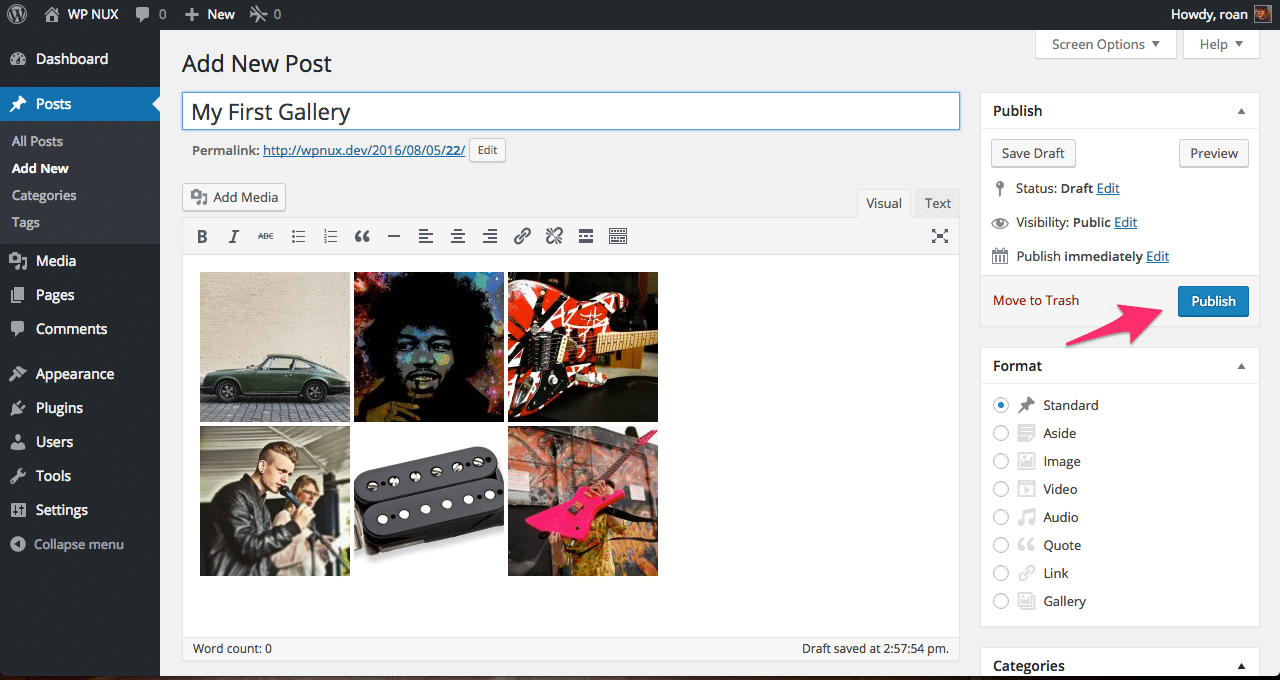The width and height of the screenshot is (1280, 680).
Task: Select the Link post format
Action: (x=1001, y=573)
